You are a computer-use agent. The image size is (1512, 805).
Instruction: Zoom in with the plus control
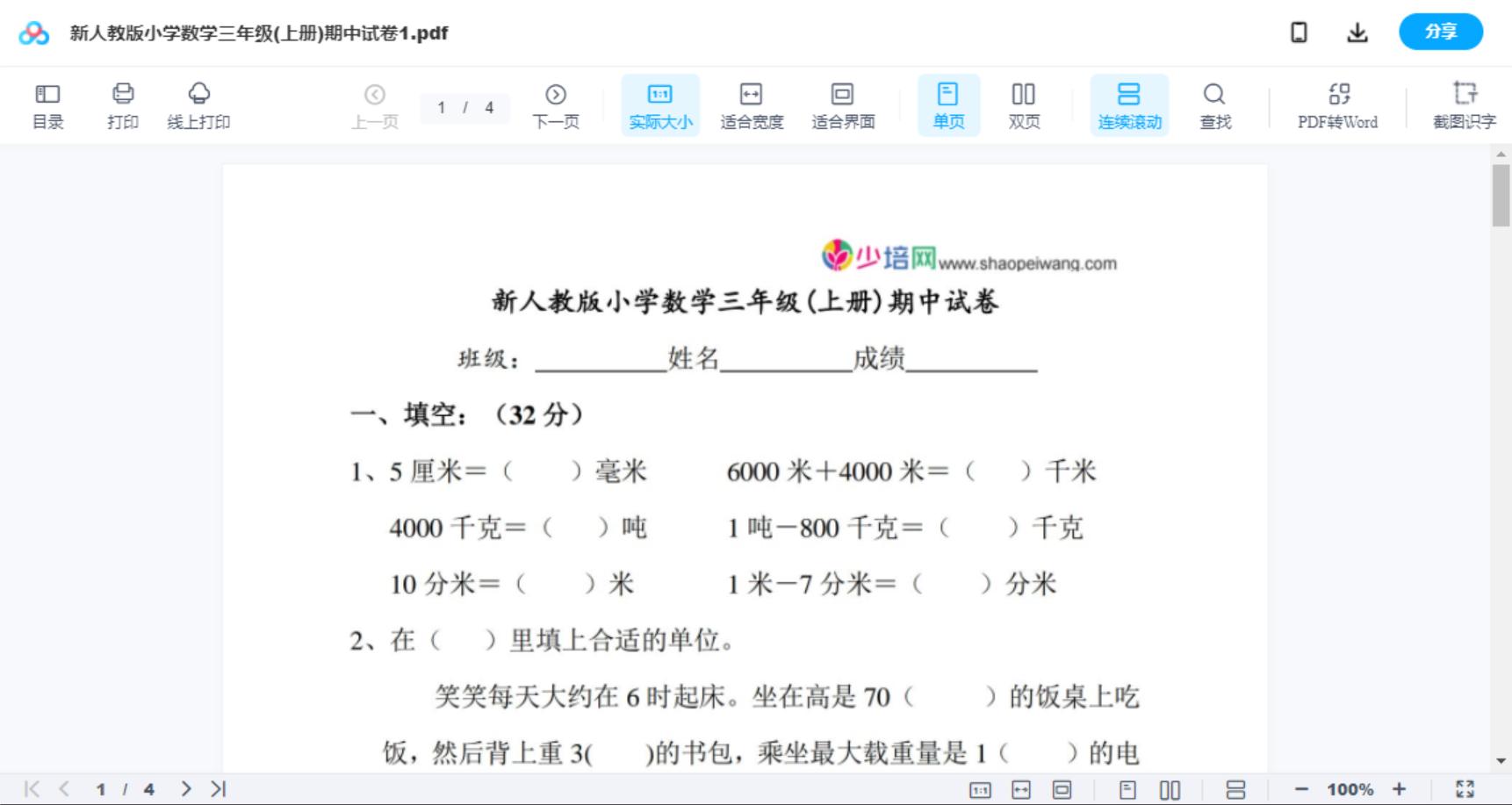click(1400, 787)
